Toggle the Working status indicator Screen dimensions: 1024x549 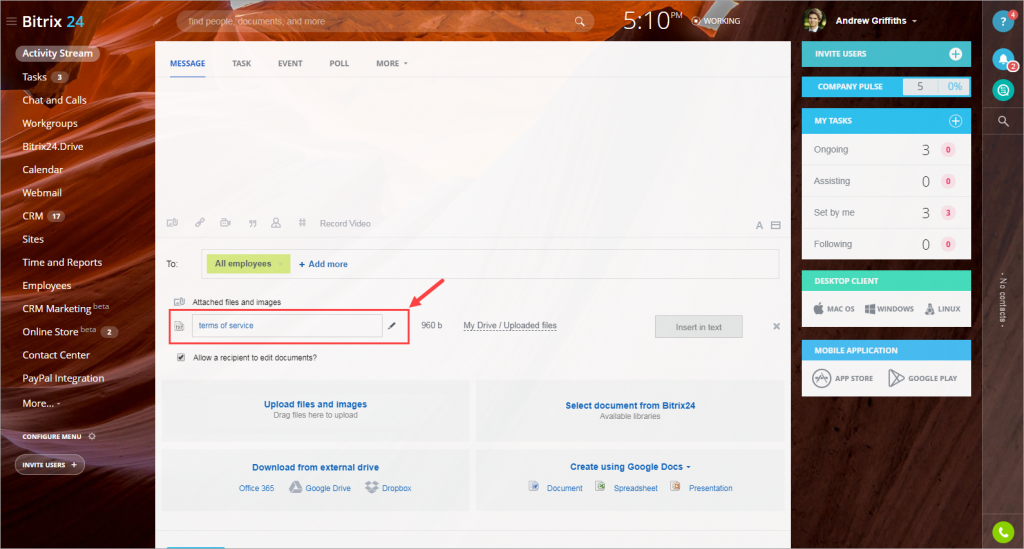point(716,21)
